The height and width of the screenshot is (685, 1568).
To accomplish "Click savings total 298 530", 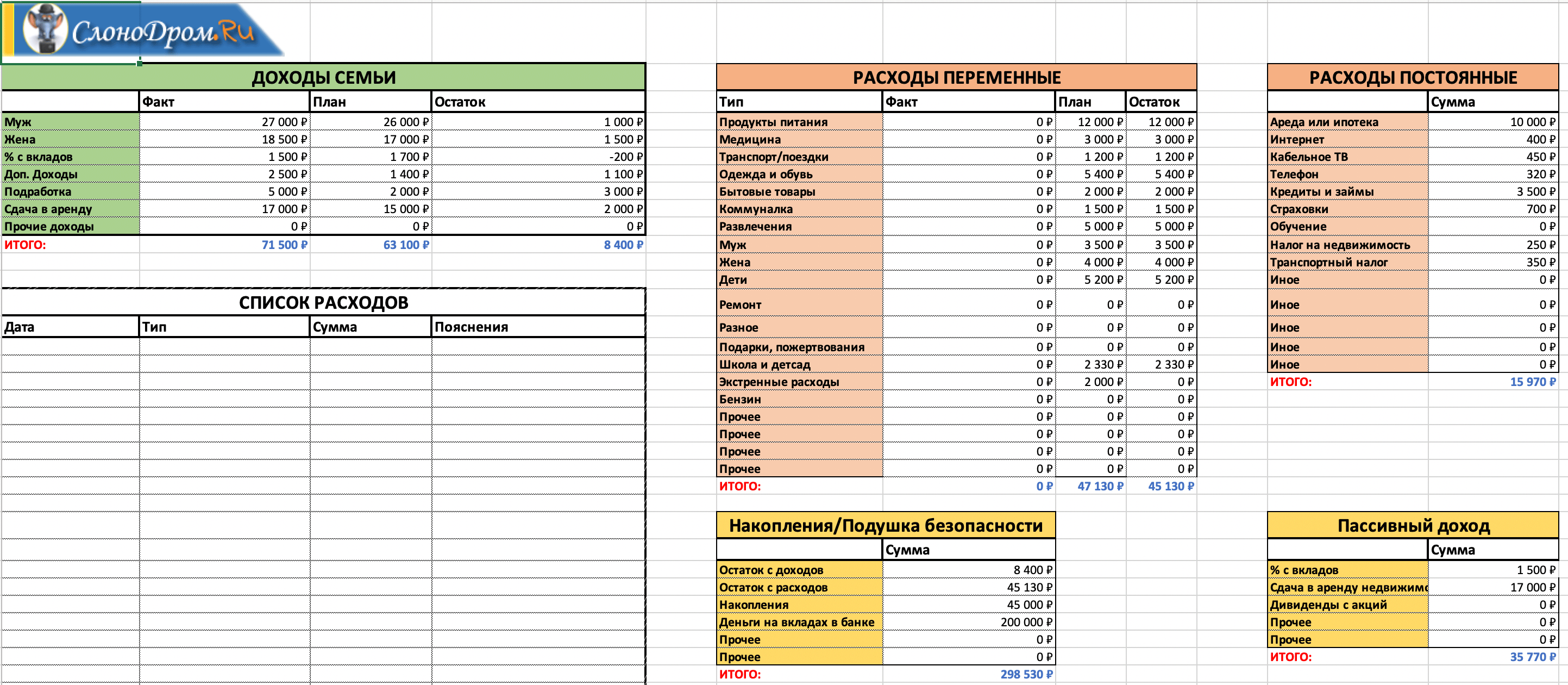I will click(1026, 674).
